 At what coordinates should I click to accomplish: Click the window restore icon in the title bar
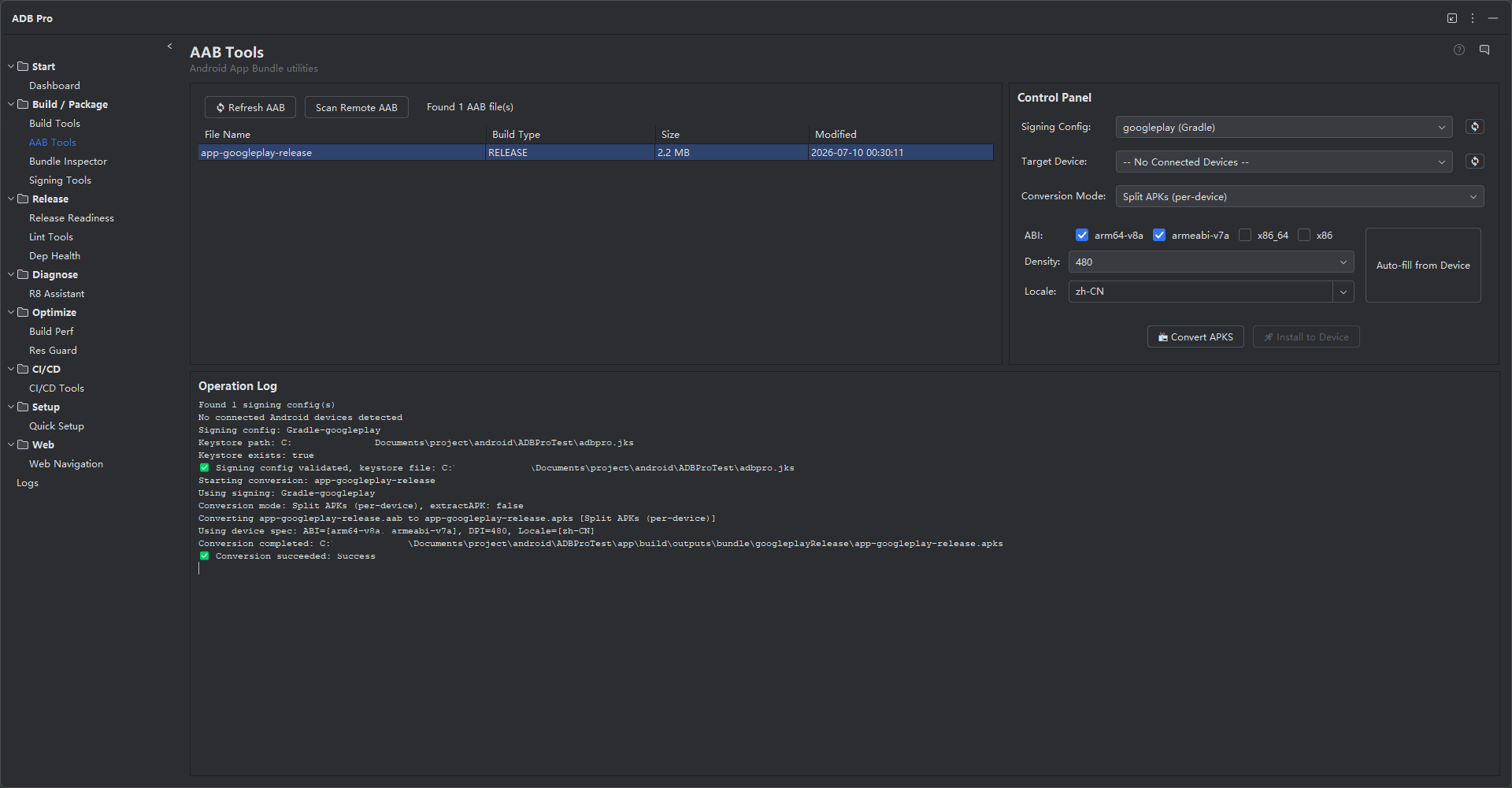tap(1452, 18)
